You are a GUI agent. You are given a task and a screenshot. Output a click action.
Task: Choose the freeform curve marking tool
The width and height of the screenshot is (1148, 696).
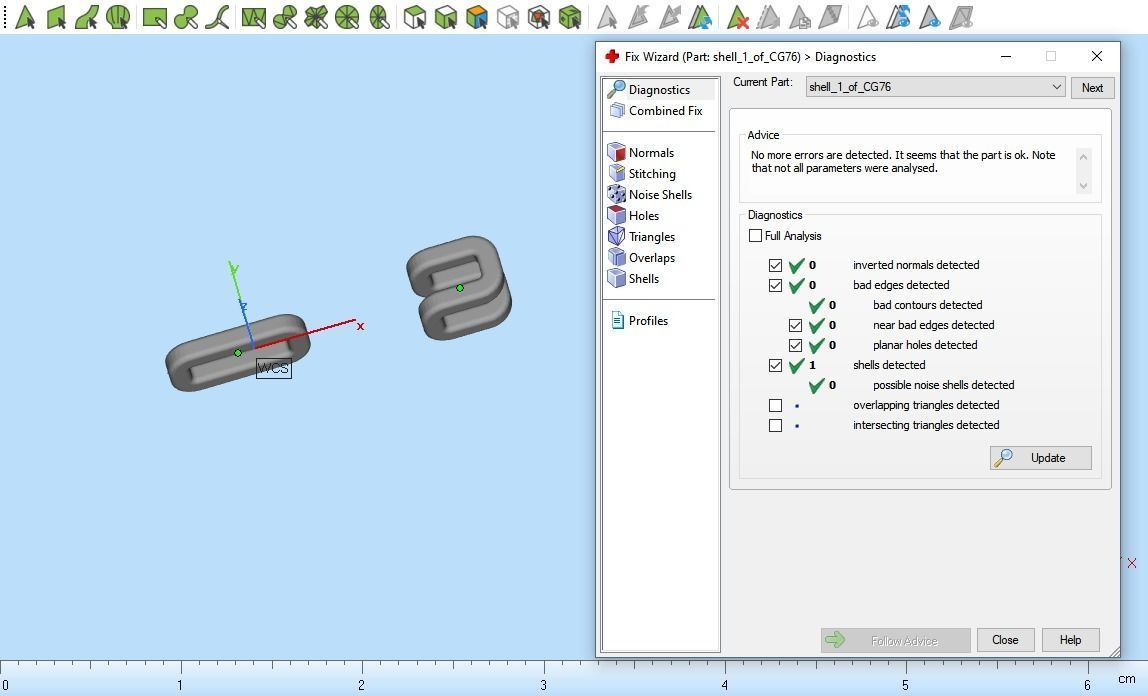point(217,17)
